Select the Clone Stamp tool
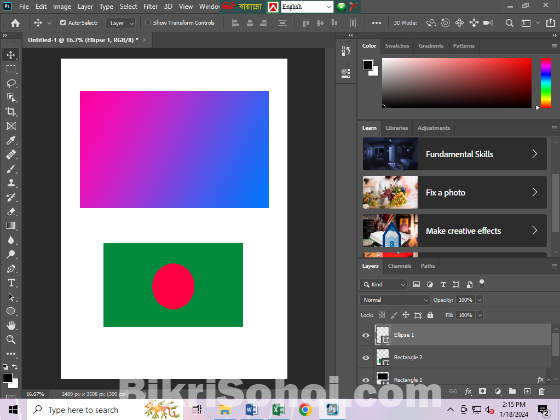 point(11,183)
